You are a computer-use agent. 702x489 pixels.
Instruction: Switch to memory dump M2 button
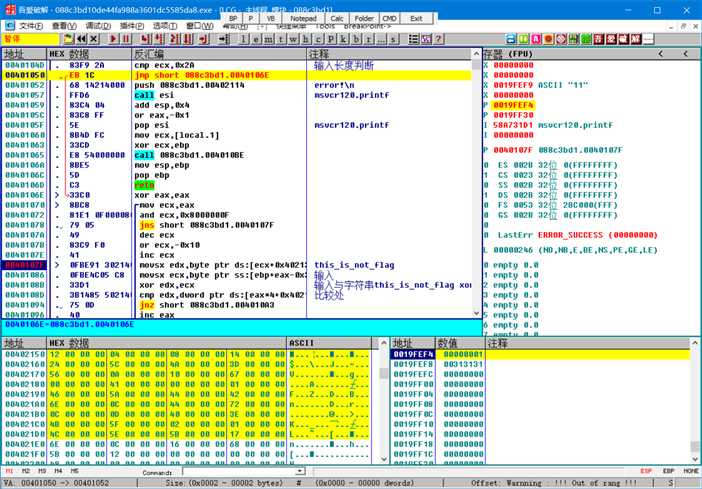coord(26,471)
